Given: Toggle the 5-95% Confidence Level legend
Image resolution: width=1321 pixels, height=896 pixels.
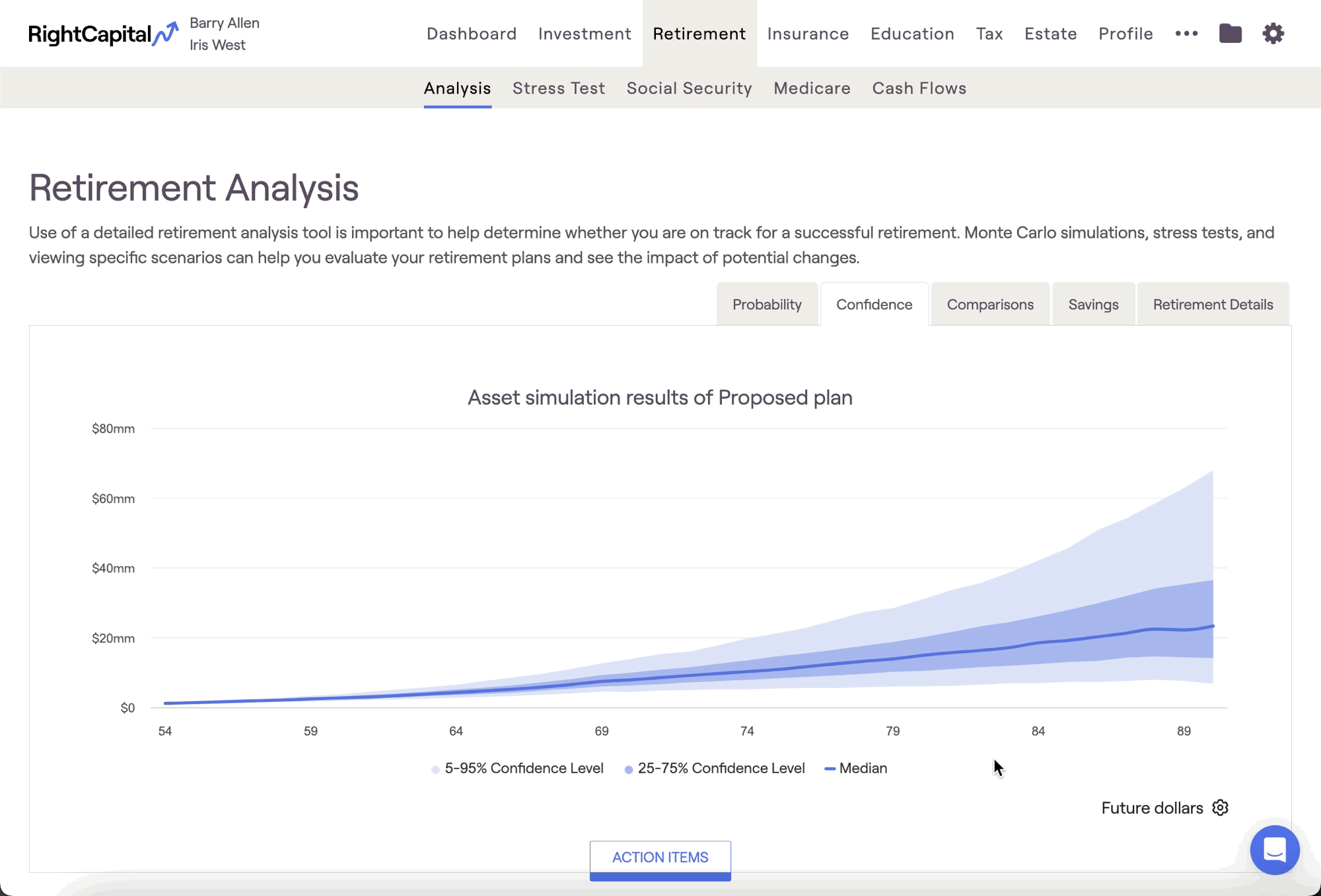Looking at the screenshot, I should pyautogui.click(x=517, y=768).
